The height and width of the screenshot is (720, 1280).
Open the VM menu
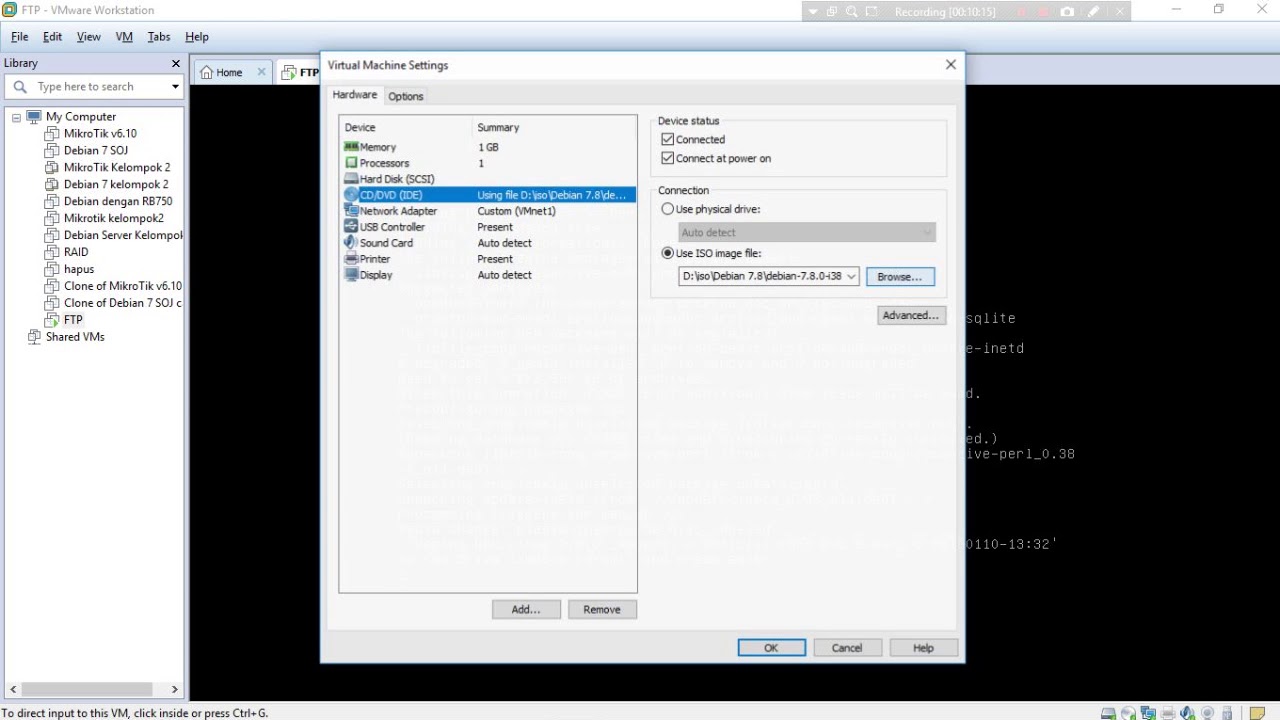pos(124,37)
